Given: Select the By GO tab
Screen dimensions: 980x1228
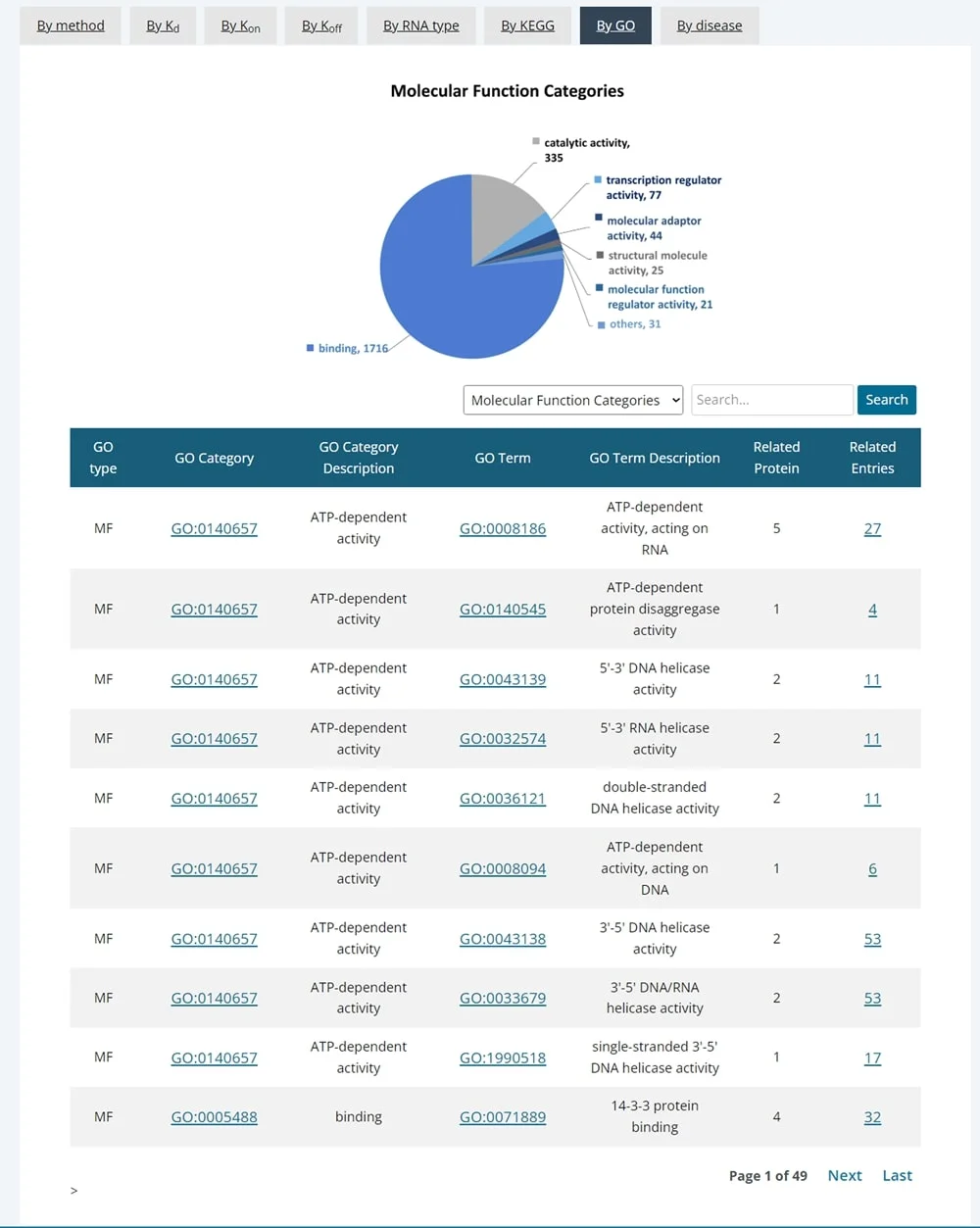Looking at the screenshot, I should pos(615,25).
